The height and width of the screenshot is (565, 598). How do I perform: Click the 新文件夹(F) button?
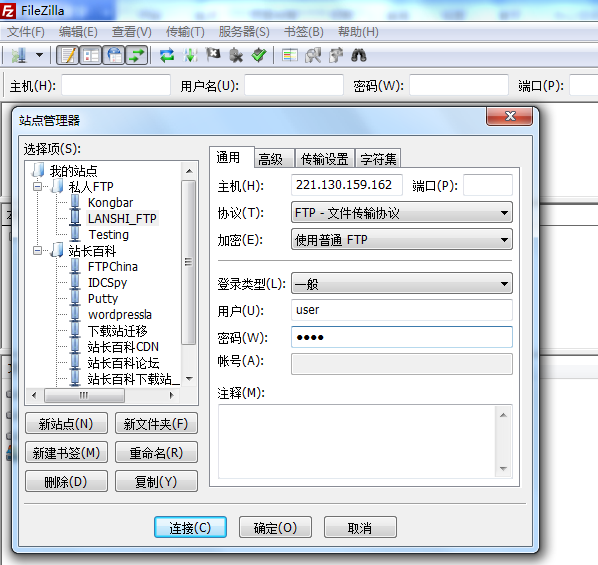(156, 423)
